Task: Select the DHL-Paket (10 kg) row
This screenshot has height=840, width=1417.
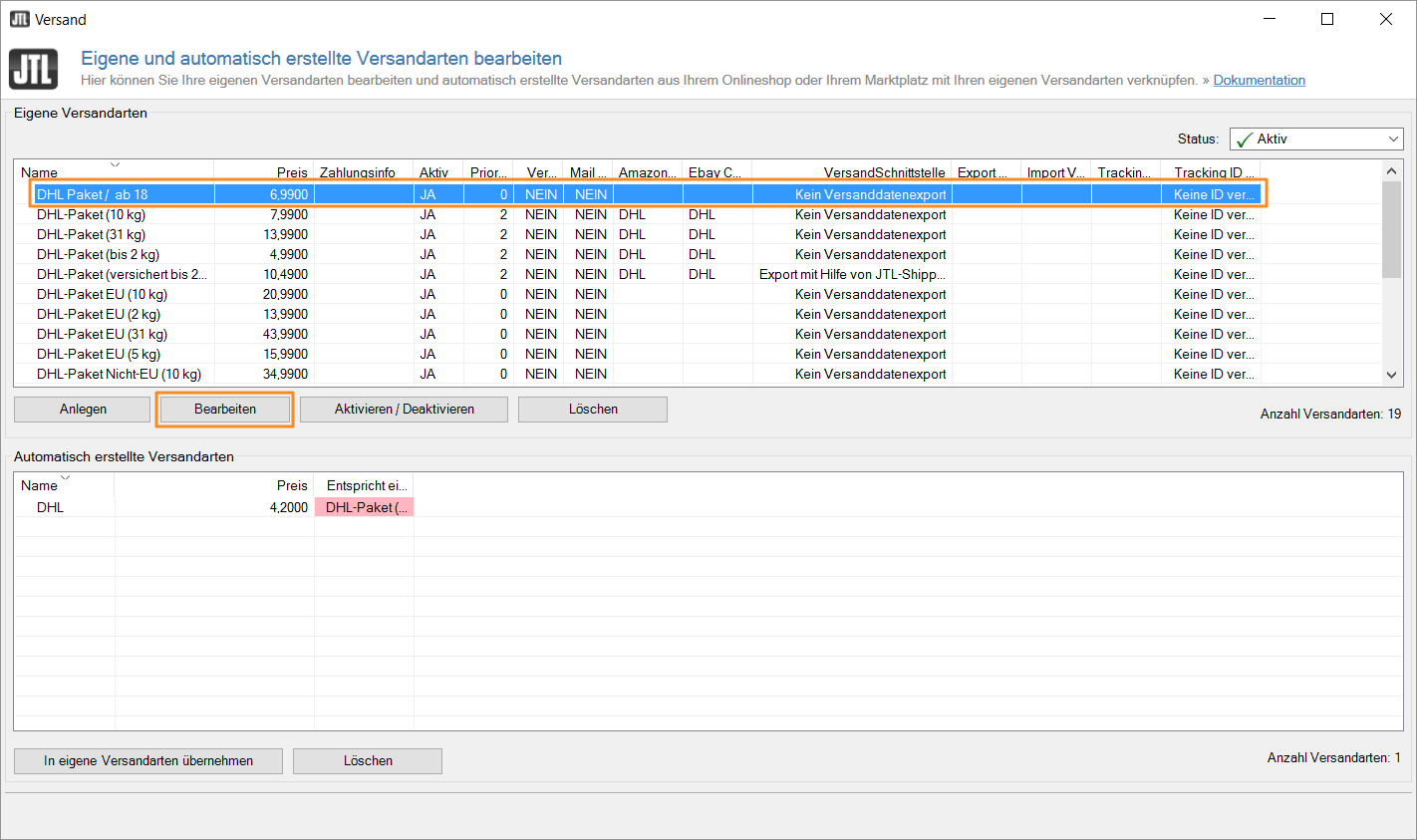Action: 91,214
